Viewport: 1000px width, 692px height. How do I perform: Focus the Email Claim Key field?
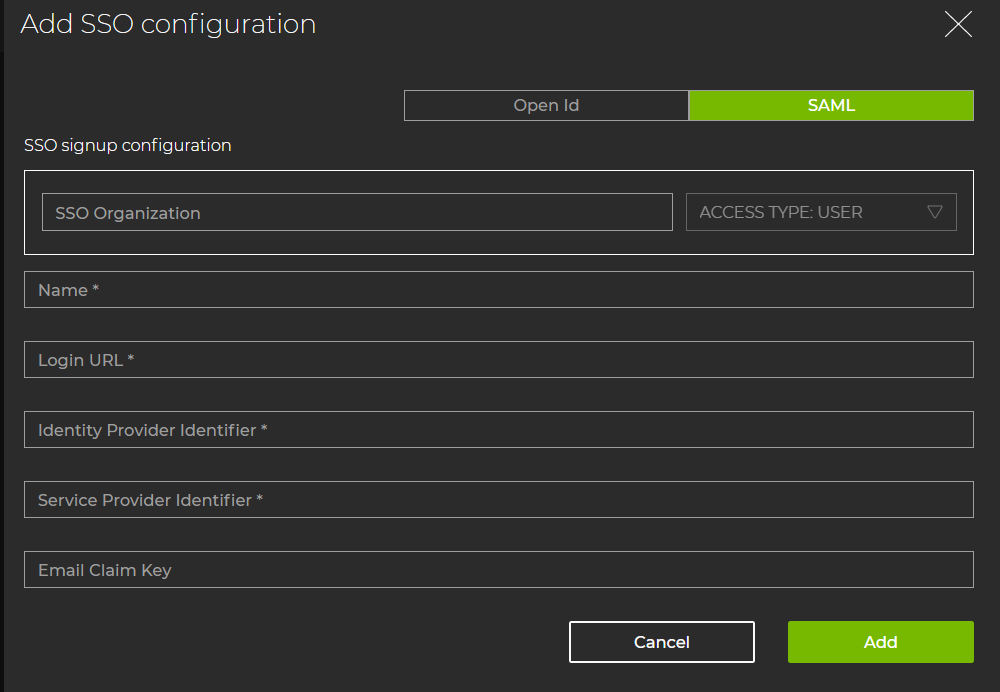point(498,569)
